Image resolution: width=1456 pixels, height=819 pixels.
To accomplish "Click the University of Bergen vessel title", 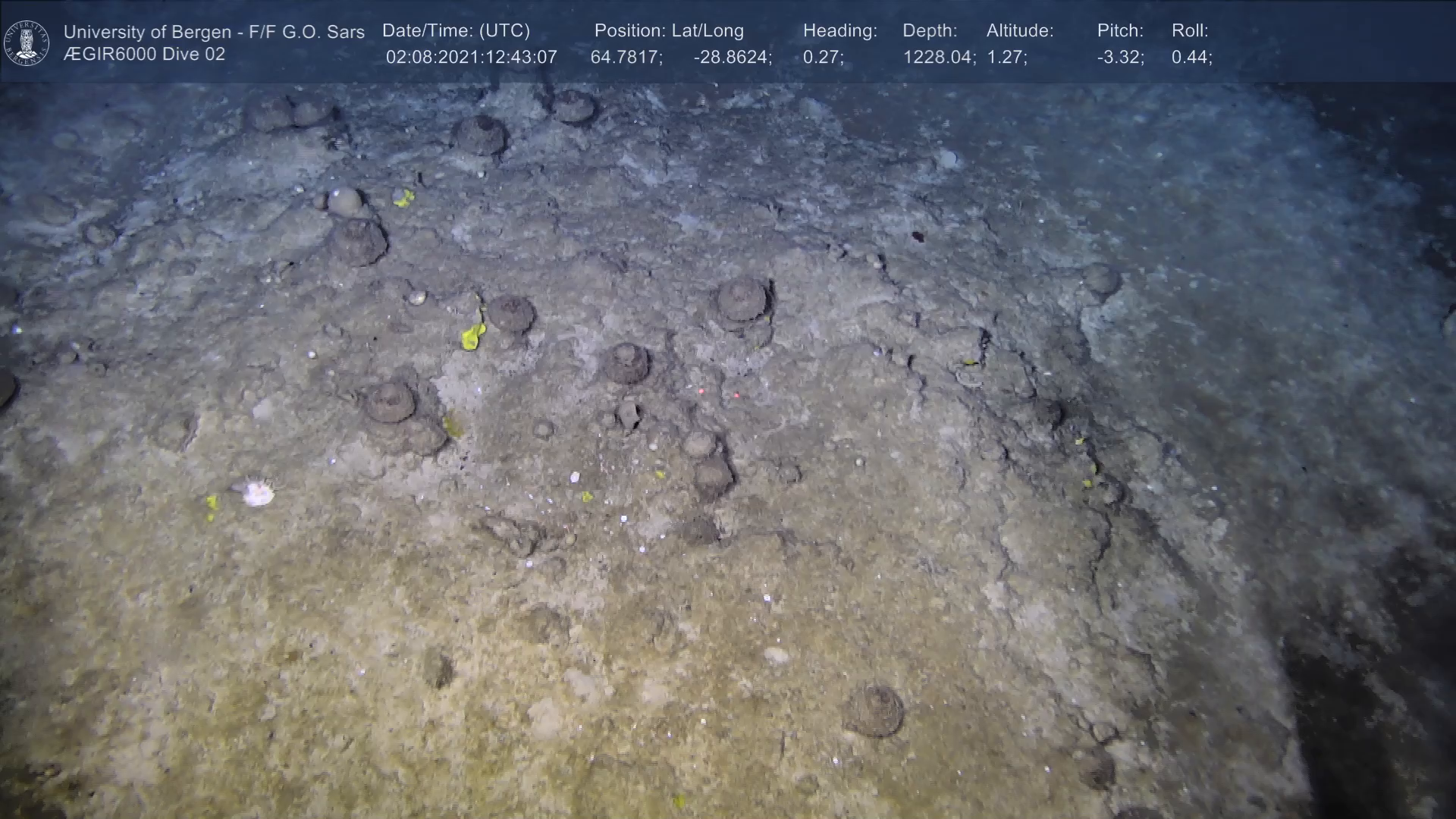I will point(214,32).
